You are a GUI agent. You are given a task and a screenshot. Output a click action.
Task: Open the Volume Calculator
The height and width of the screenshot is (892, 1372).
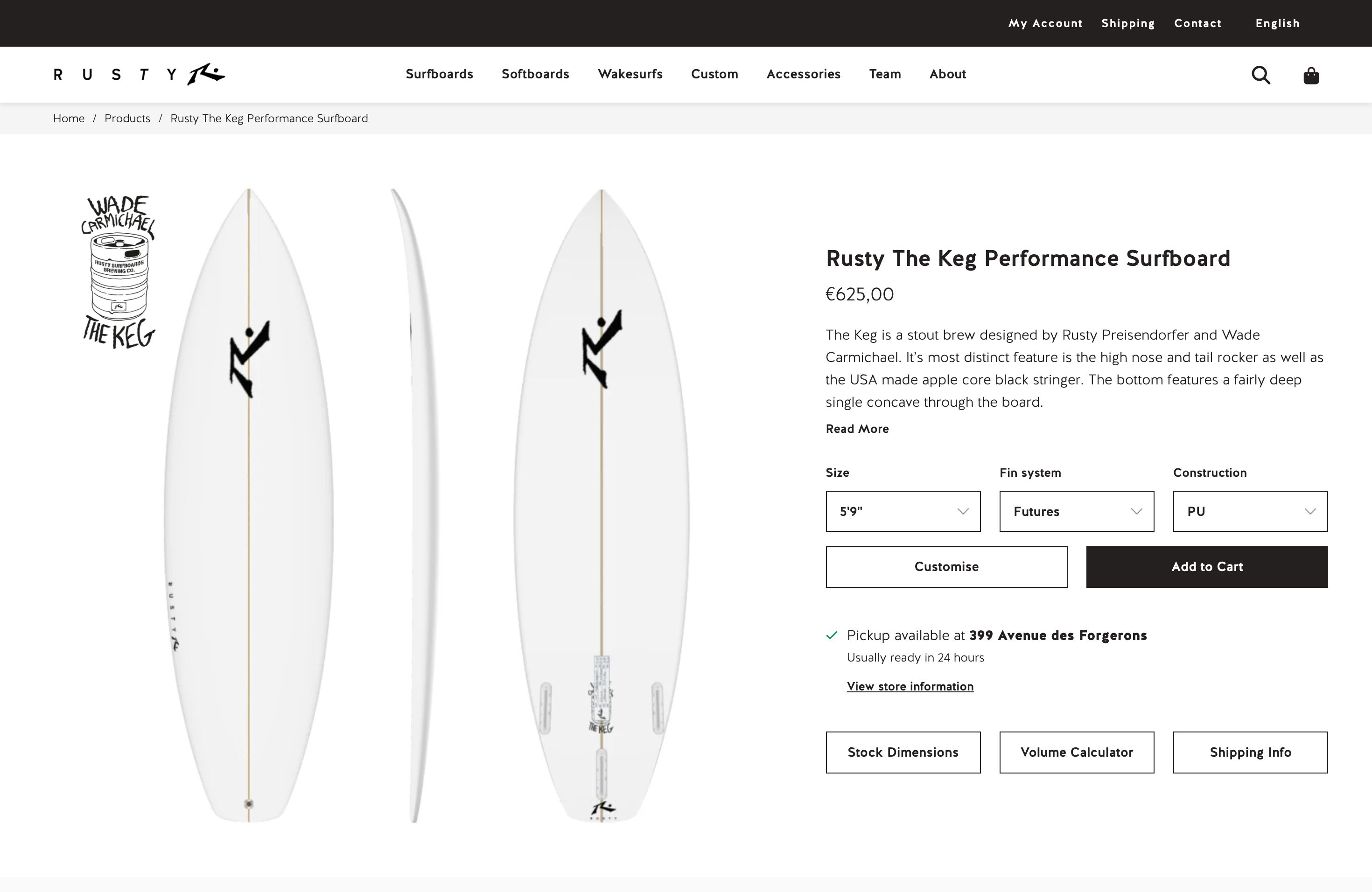click(x=1076, y=752)
